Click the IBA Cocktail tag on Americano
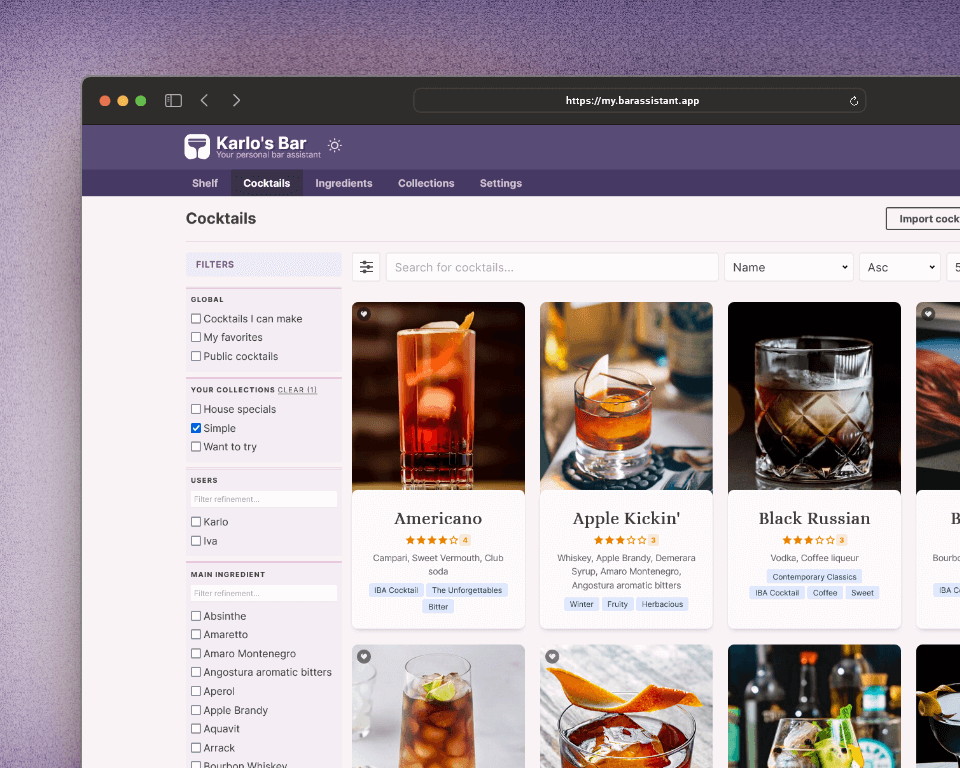Viewport: 960px width, 768px height. pyautogui.click(x=396, y=590)
